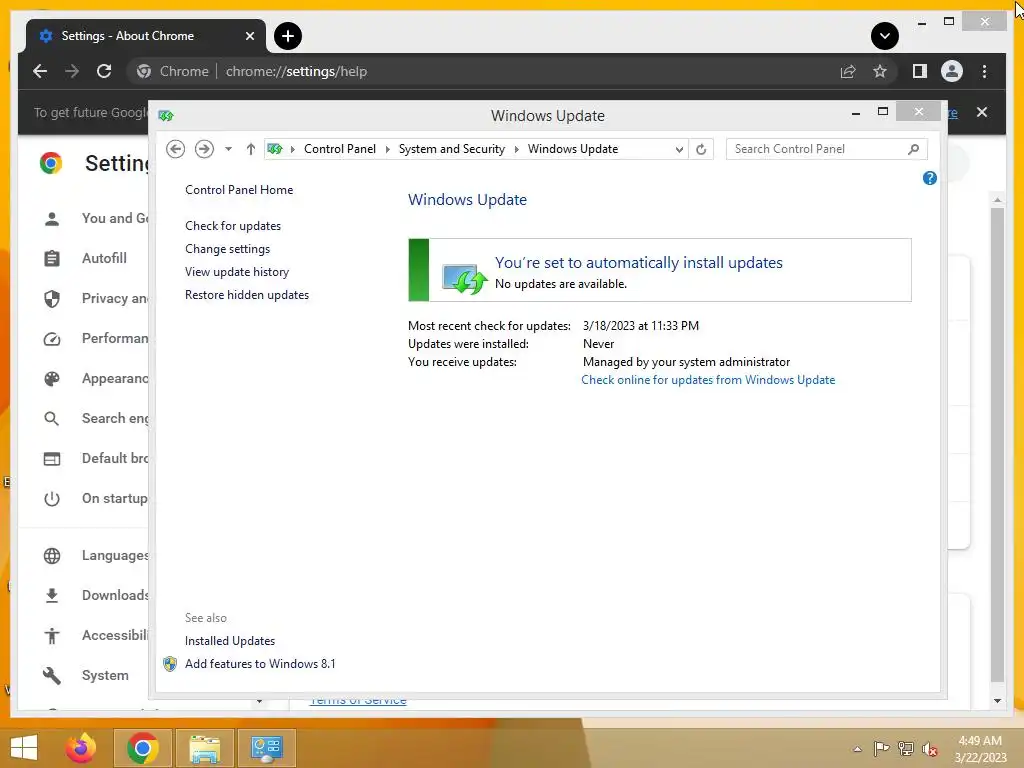Refresh the Windows Update page

(x=701, y=150)
